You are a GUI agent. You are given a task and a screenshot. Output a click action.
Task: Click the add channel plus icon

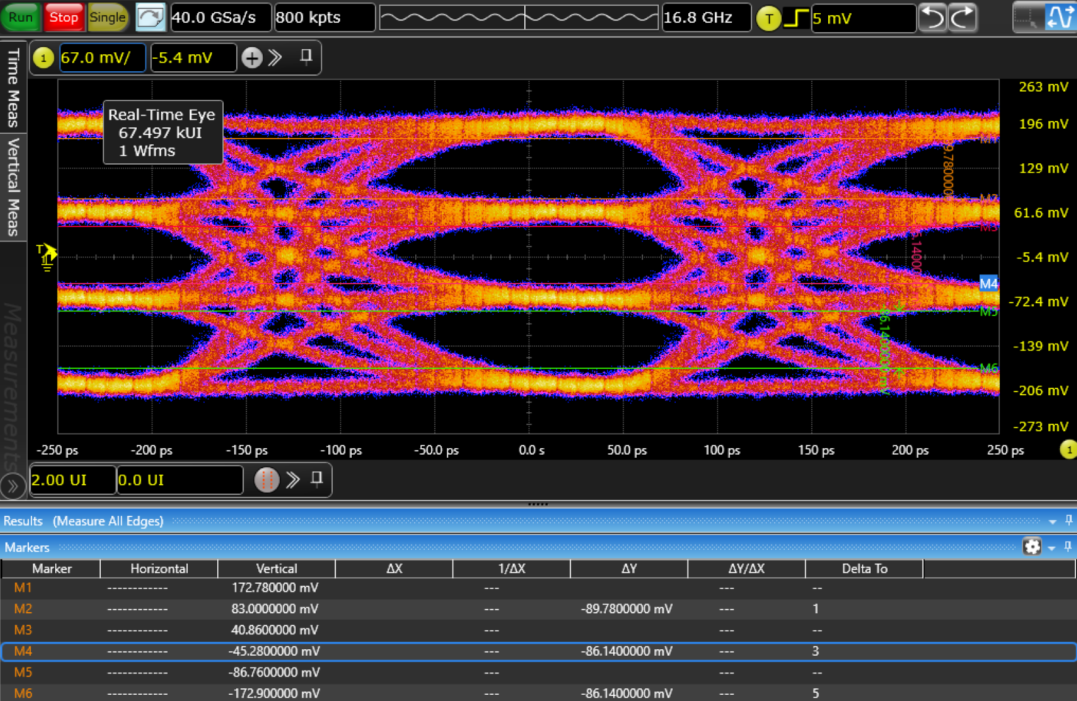click(x=252, y=58)
